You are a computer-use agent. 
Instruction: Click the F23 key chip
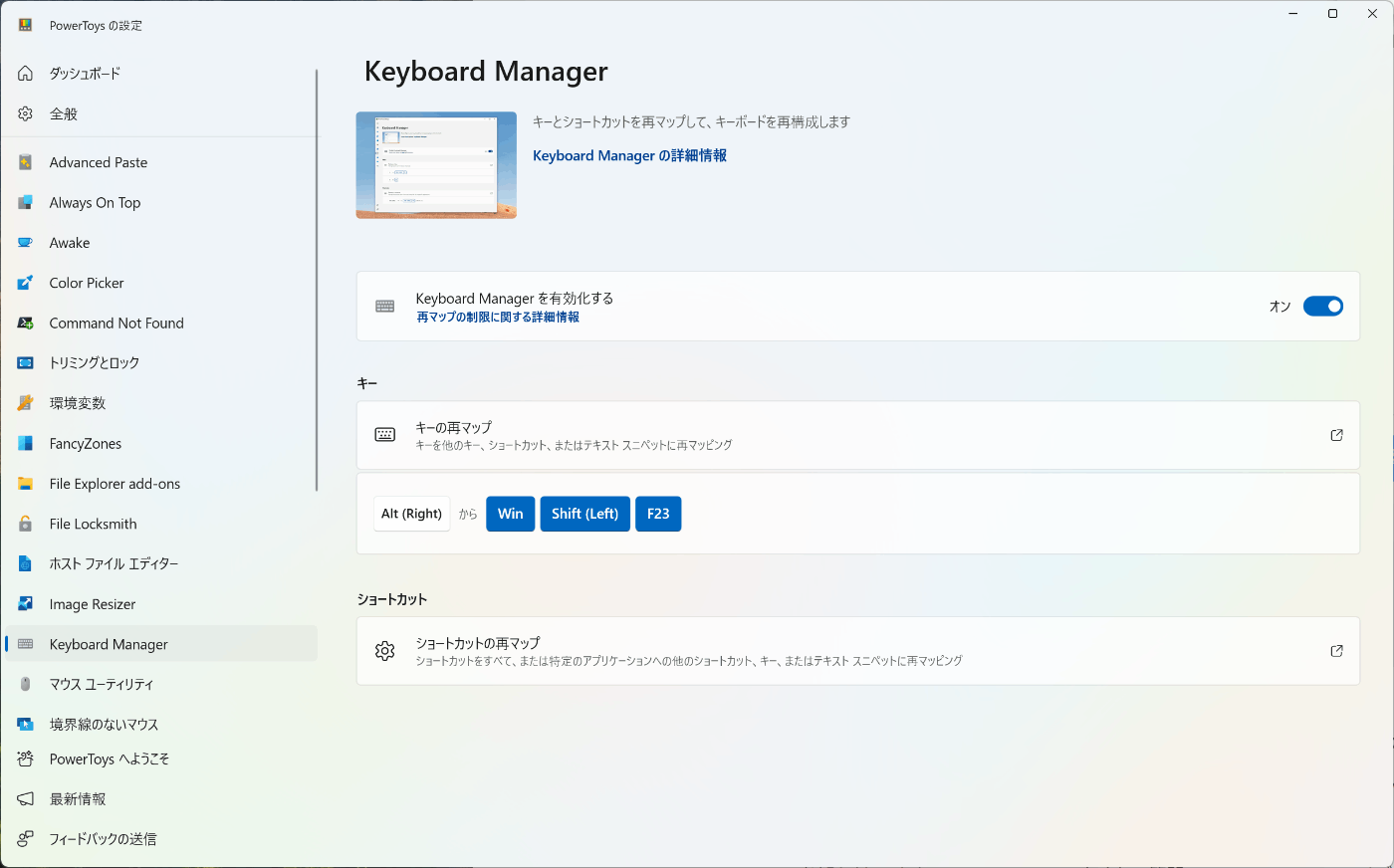click(658, 514)
